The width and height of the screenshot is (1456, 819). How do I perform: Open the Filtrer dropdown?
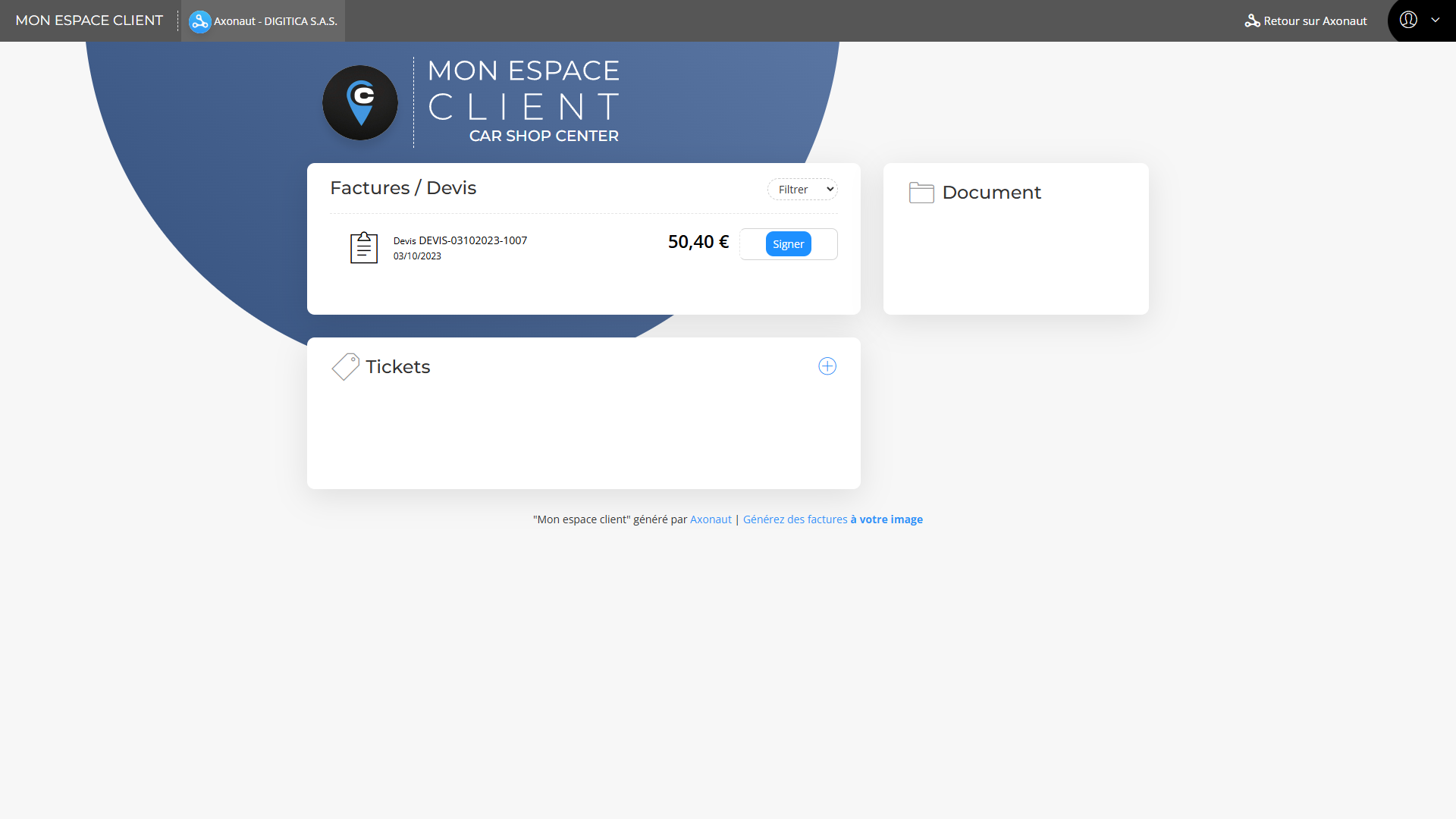[x=802, y=190]
